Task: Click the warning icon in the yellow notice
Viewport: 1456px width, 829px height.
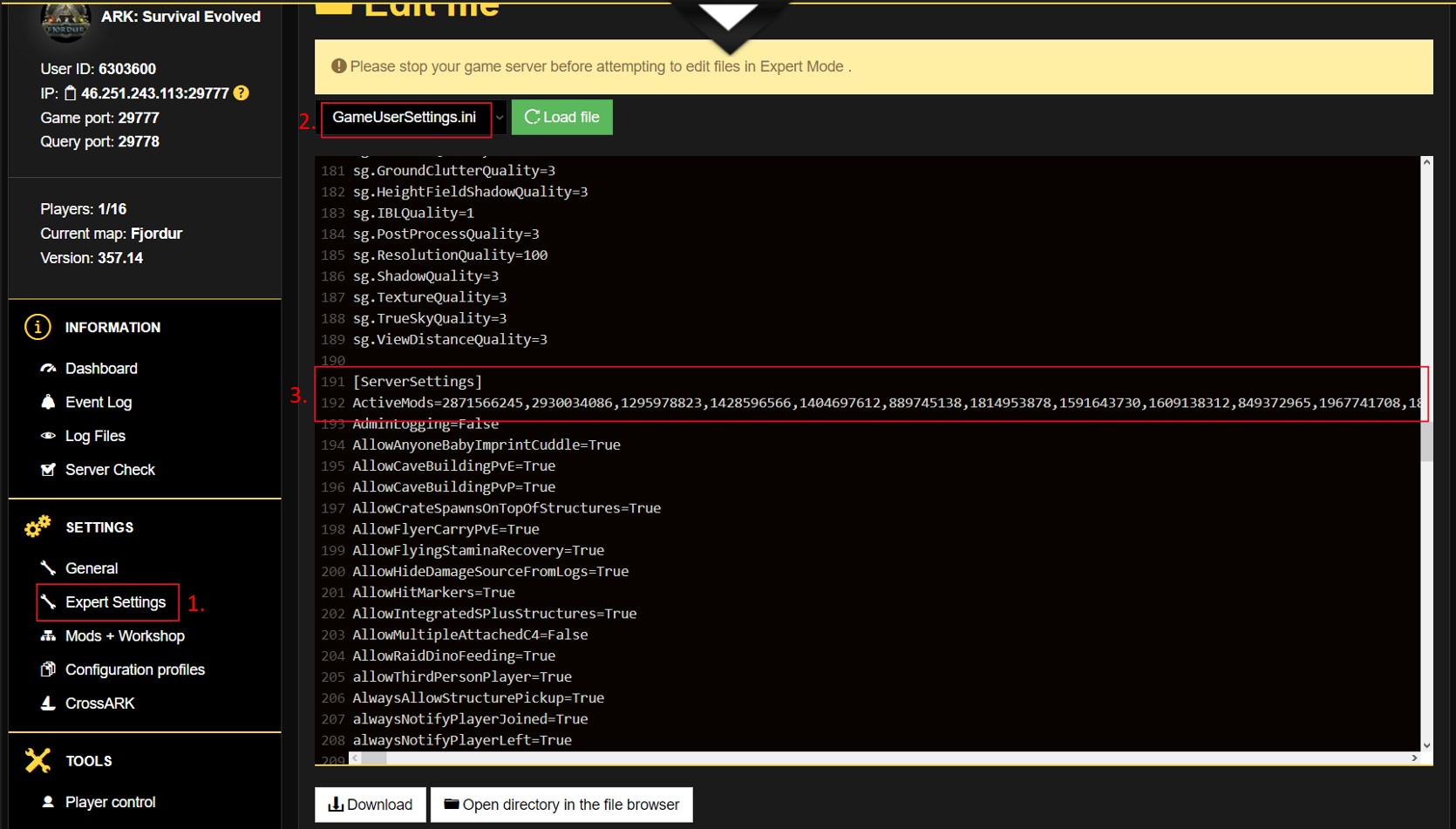Action: click(x=339, y=66)
